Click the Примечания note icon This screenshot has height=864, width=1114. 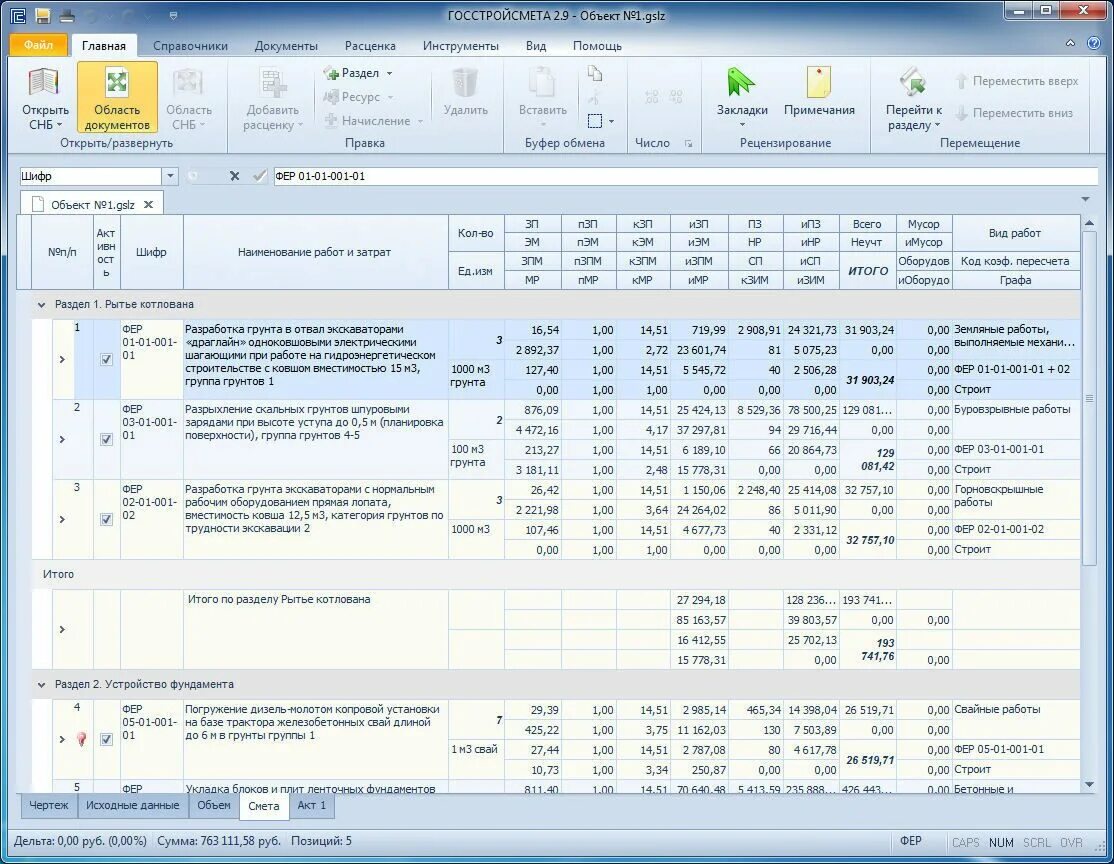click(818, 83)
